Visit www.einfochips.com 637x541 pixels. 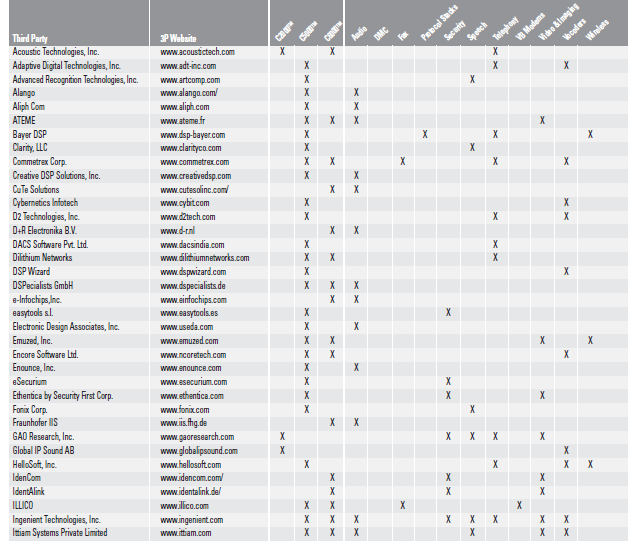click(193, 300)
